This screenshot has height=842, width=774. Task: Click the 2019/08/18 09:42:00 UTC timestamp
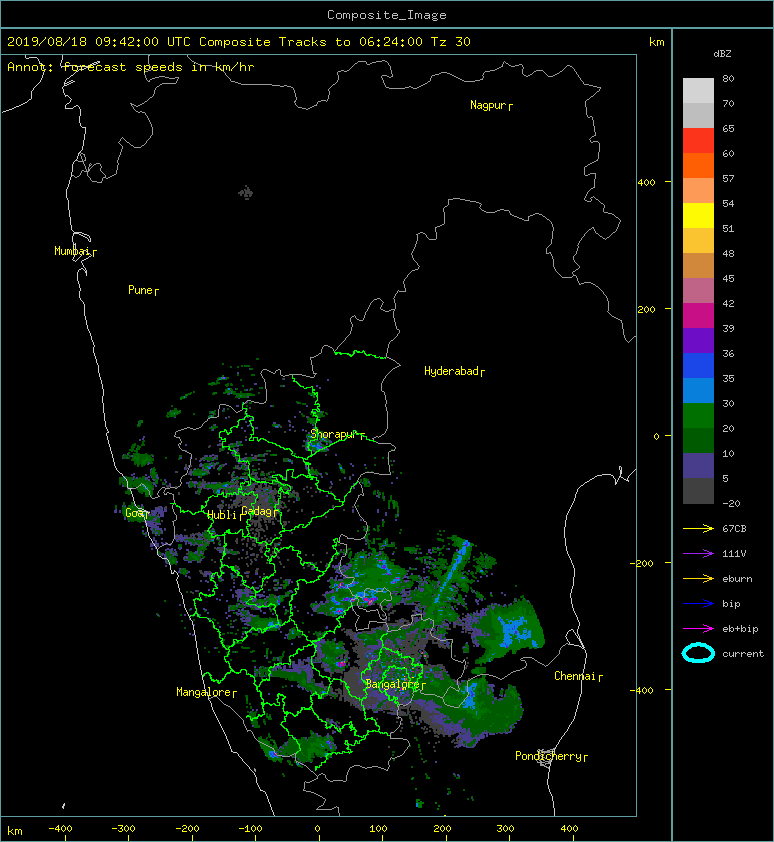pos(99,42)
